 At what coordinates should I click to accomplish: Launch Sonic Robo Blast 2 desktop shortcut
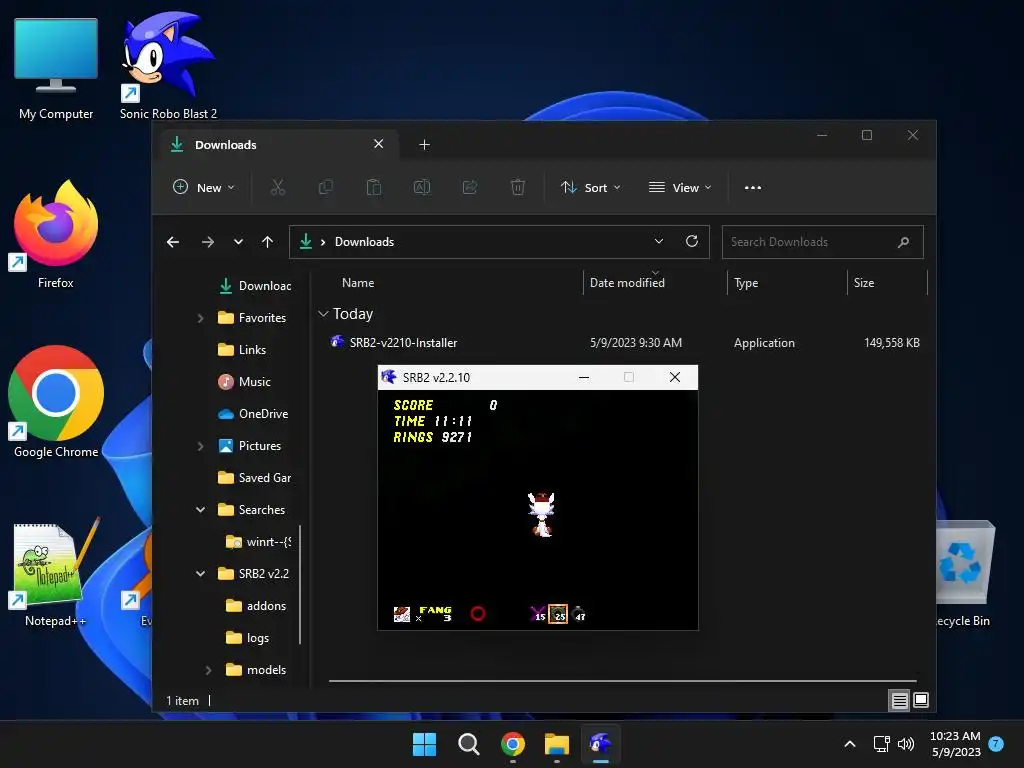[x=168, y=65]
